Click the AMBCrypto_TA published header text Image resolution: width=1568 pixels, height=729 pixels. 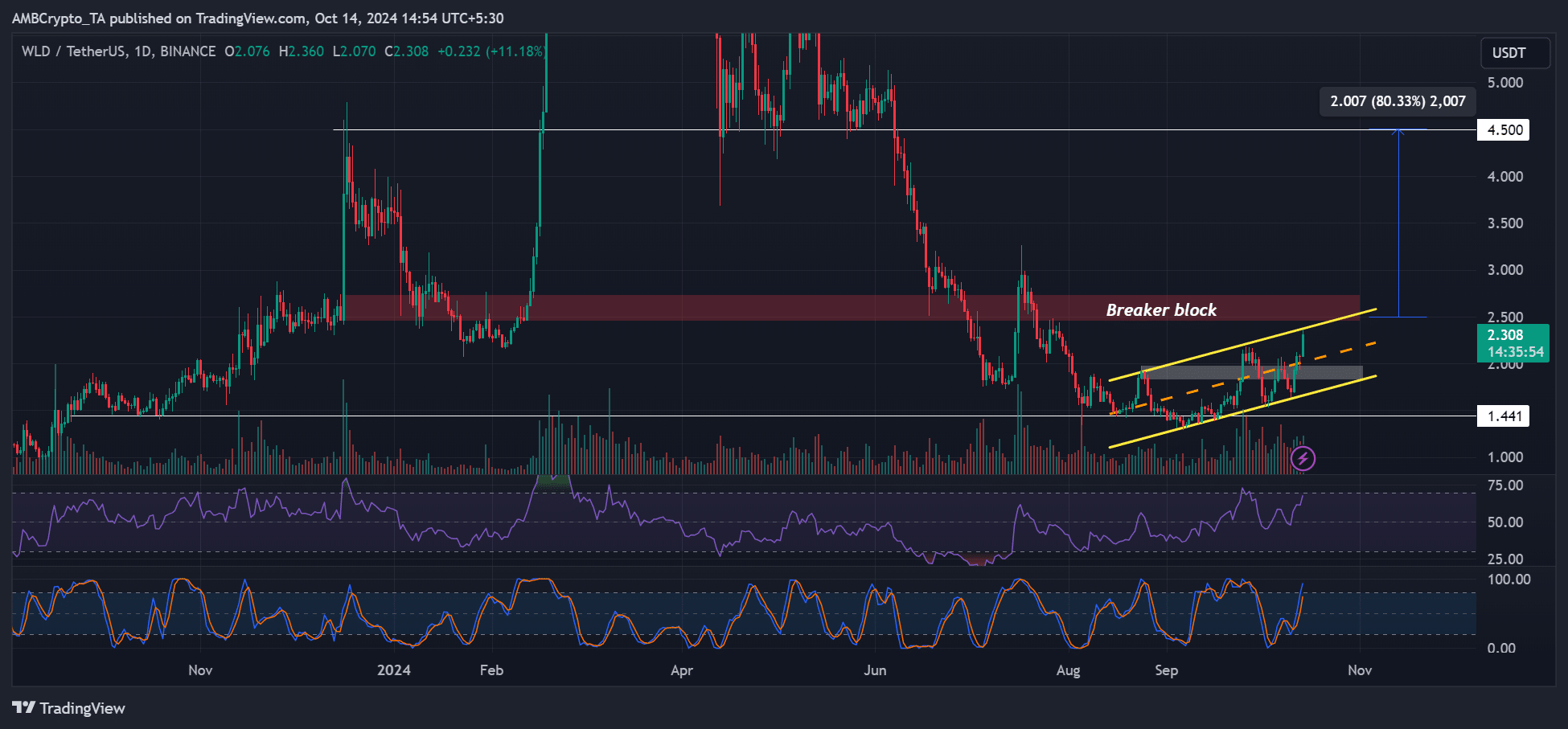(257, 18)
